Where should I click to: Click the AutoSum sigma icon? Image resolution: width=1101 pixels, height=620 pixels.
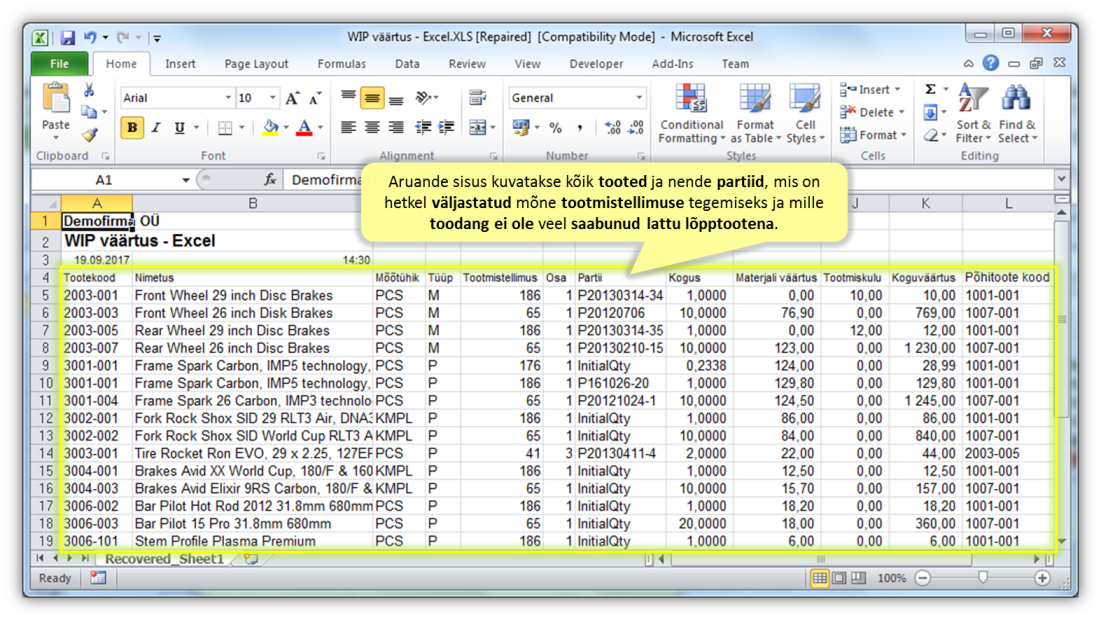[x=930, y=90]
